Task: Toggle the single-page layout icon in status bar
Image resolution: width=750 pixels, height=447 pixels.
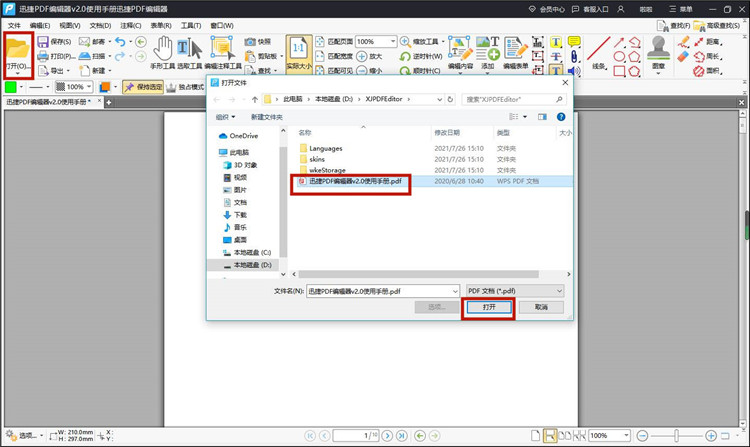Action: click(x=536, y=436)
